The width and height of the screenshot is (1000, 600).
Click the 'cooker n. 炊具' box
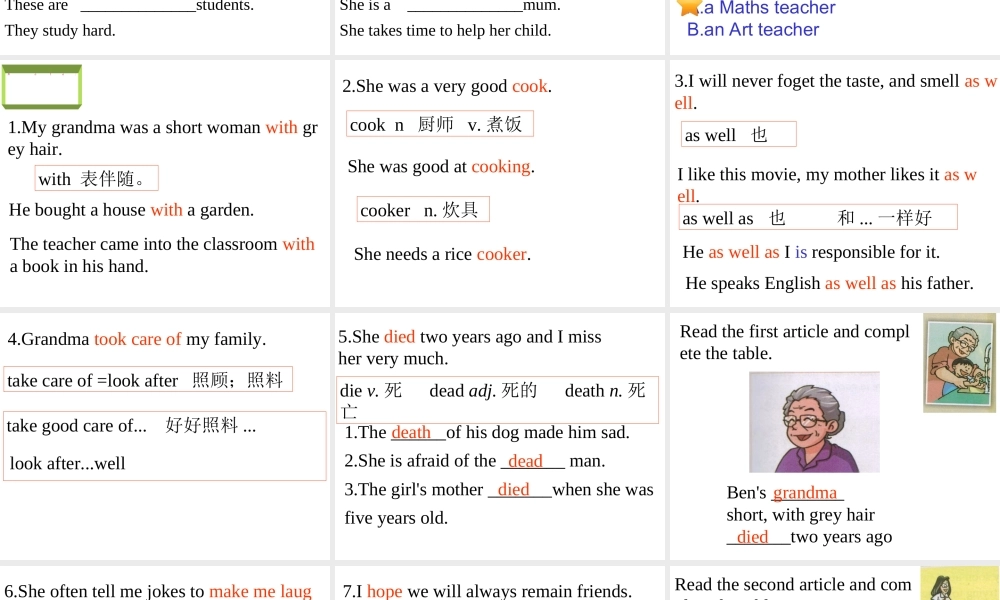422,208
